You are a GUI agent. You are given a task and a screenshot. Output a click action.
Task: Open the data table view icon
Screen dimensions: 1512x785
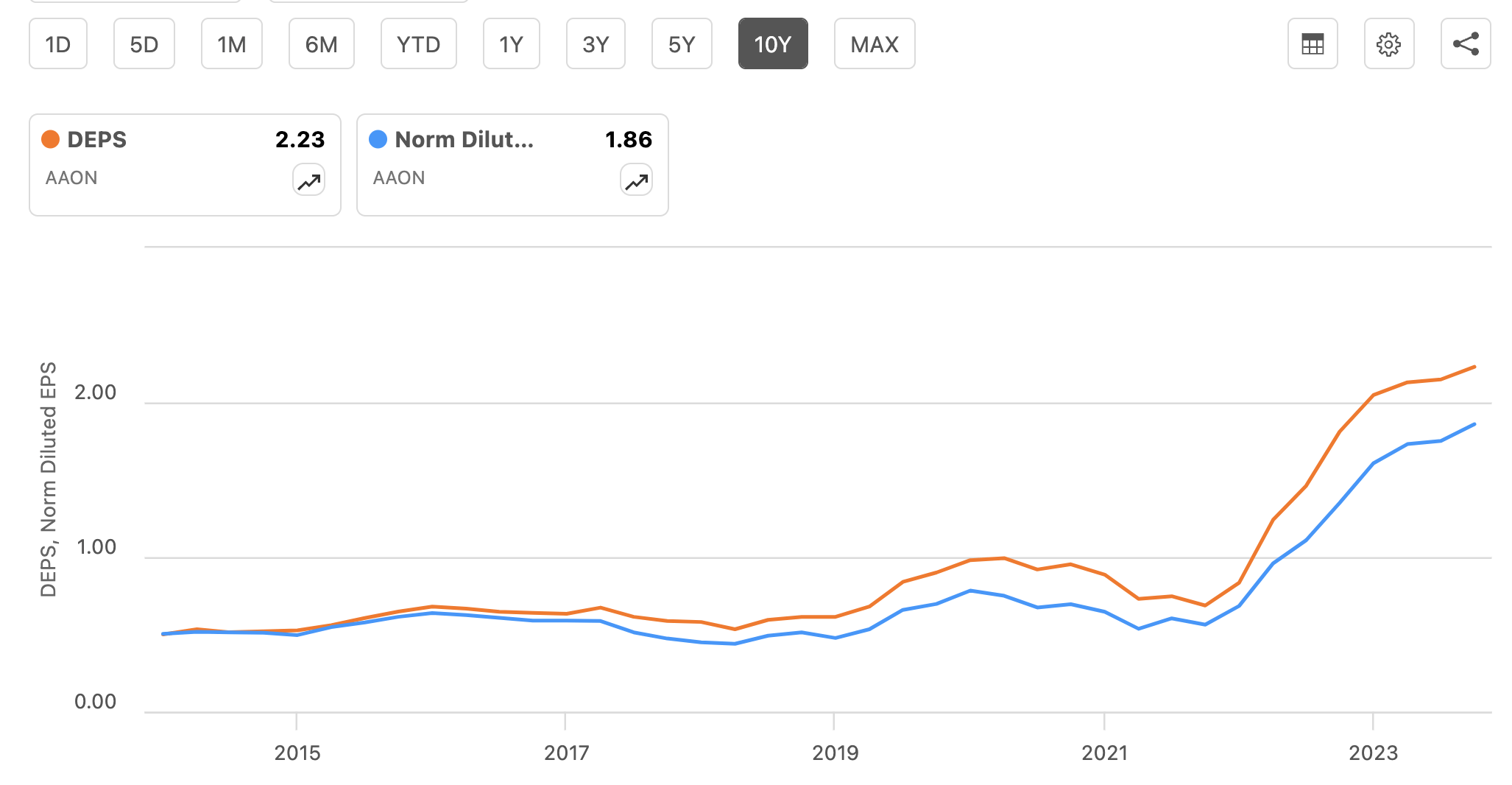(x=1313, y=44)
